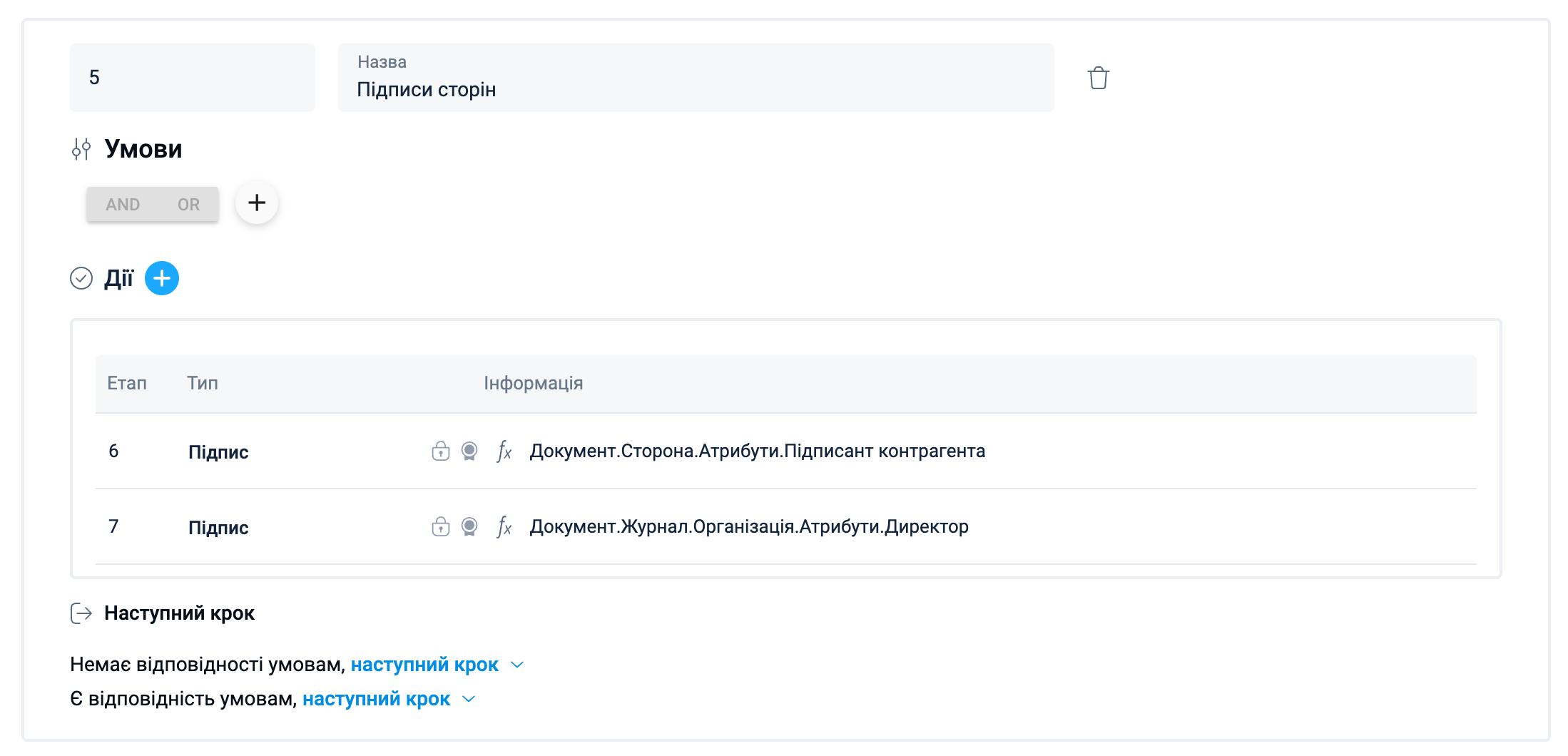The image size is (1568, 756).
Task: Click fx formula icon in stage 7 row
Action: click(x=504, y=526)
